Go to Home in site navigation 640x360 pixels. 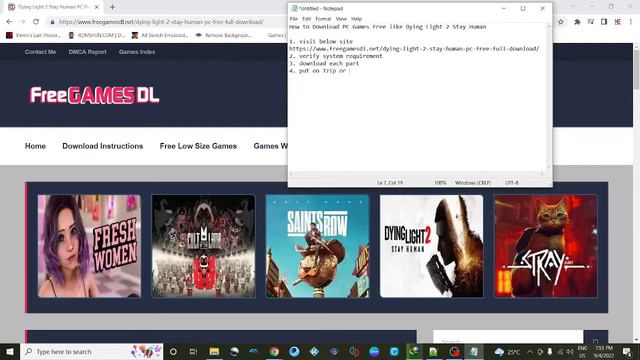click(35, 146)
